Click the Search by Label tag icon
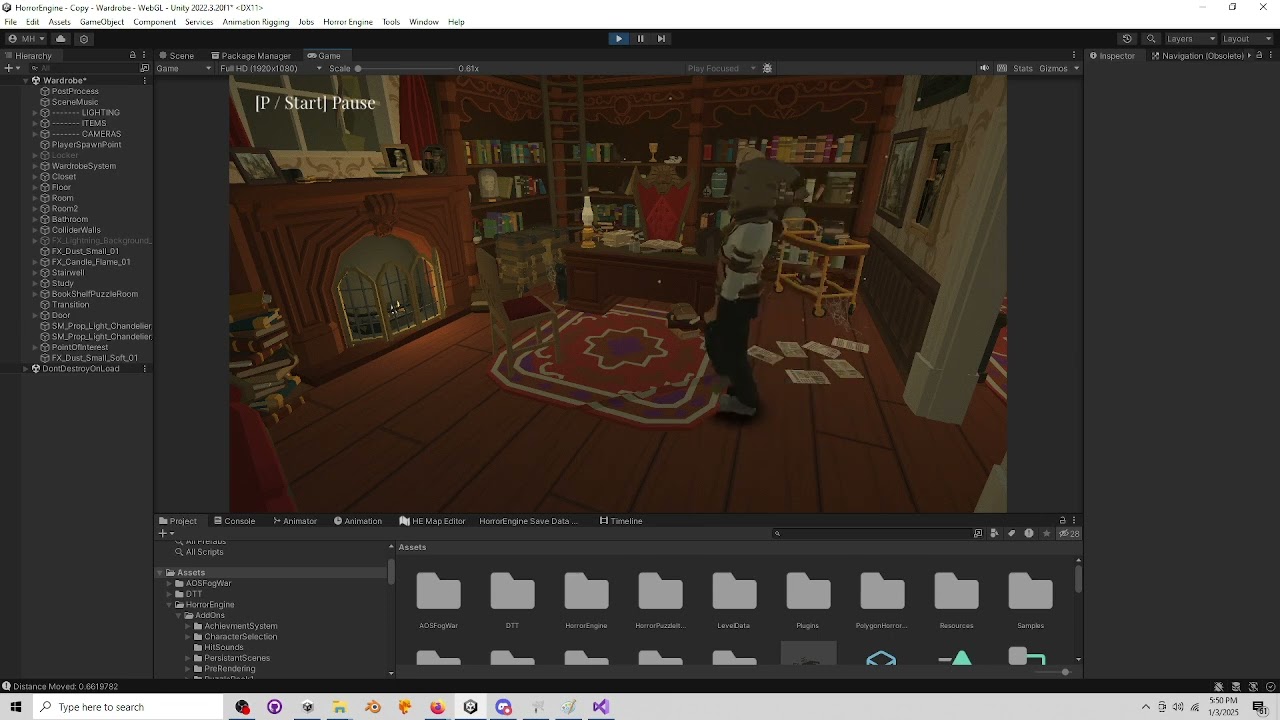This screenshot has height=720, width=1280. click(1011, 534)
